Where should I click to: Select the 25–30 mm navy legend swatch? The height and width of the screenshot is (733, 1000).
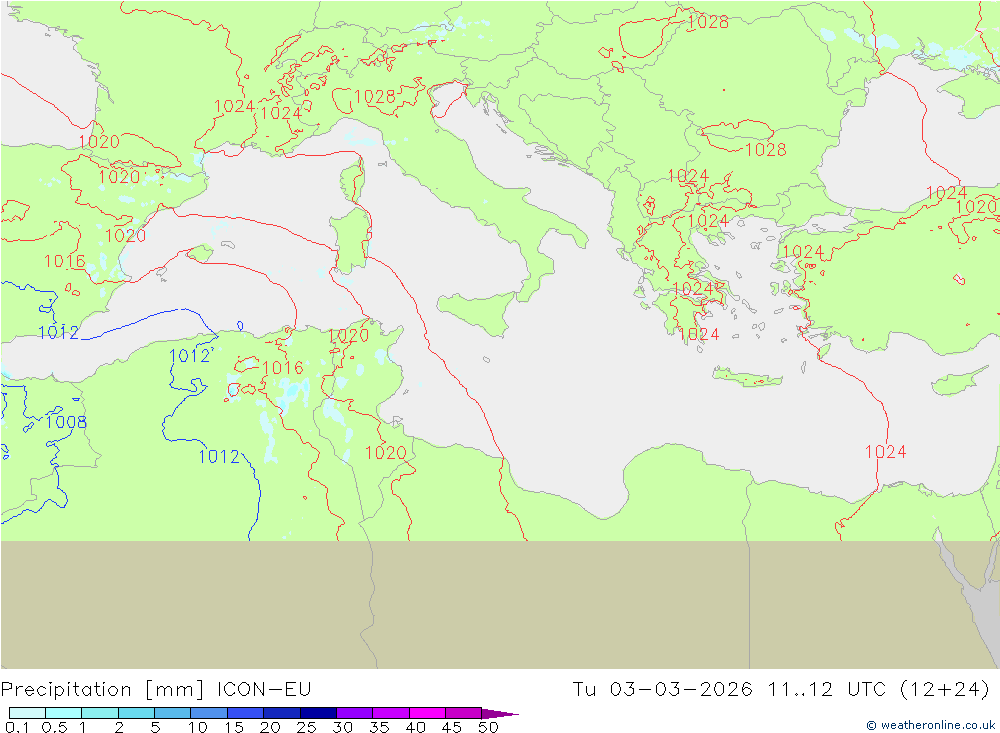point(318,713)
